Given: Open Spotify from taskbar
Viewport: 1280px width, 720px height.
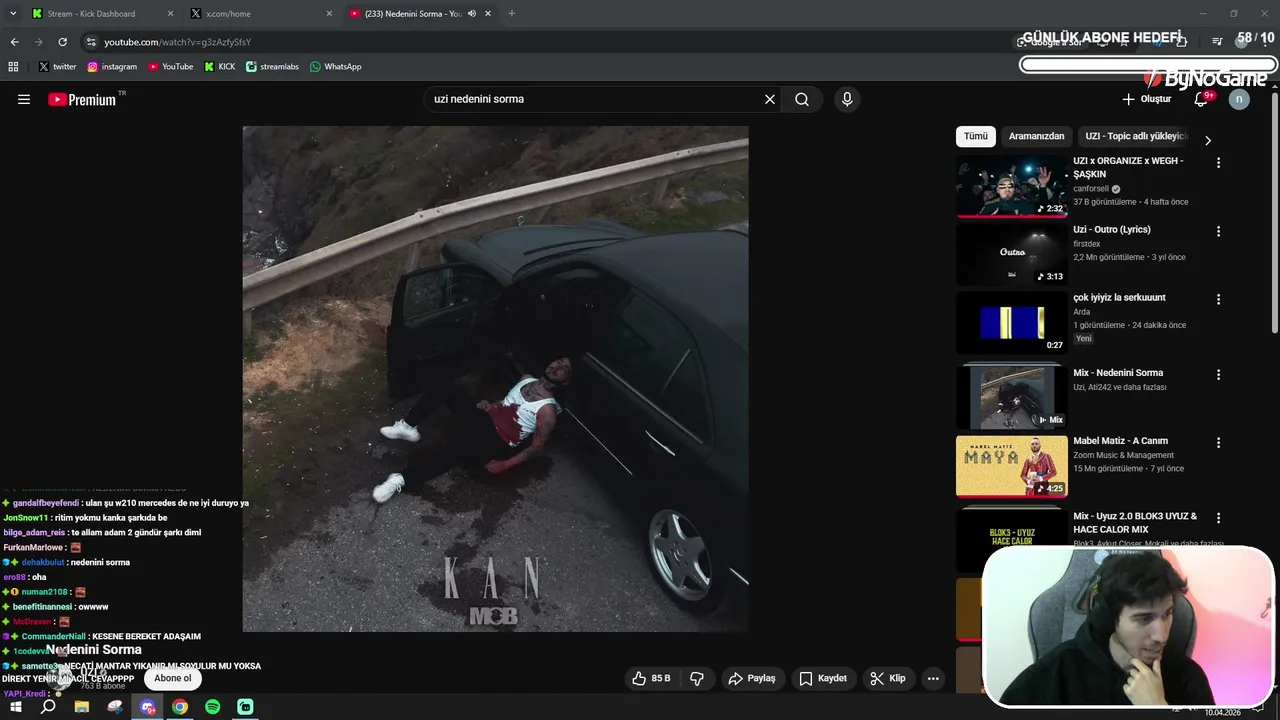Looking at the screenshot, I should [x=213, y=707].
